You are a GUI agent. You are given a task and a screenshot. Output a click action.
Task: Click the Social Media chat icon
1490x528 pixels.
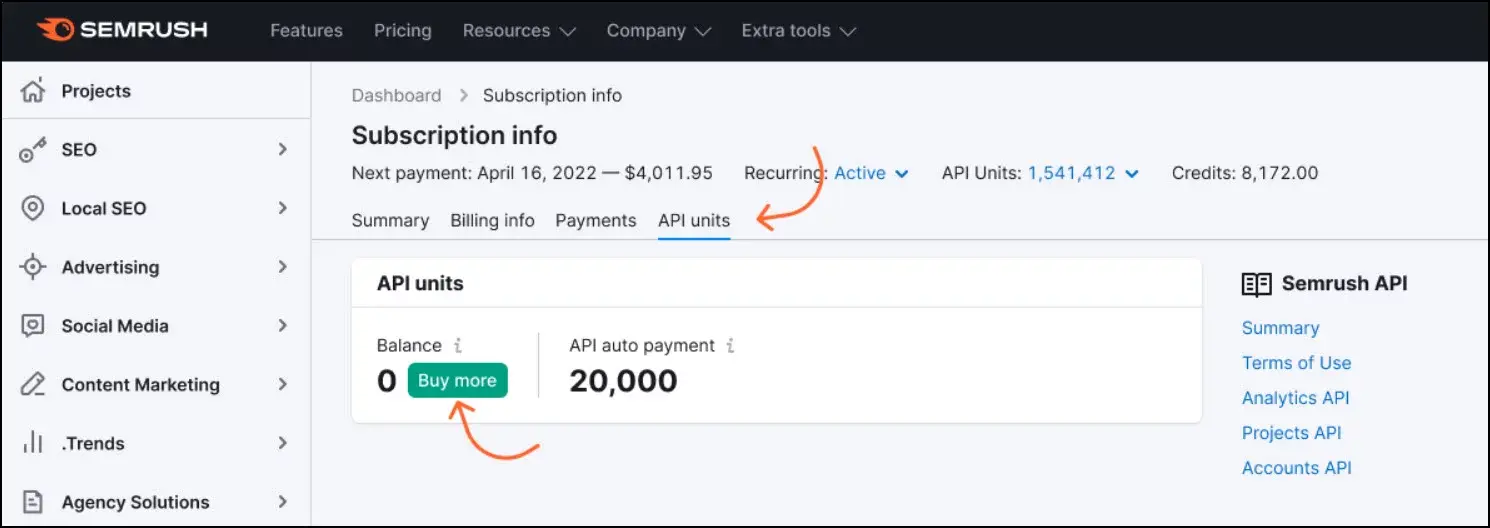coord(33,326)
